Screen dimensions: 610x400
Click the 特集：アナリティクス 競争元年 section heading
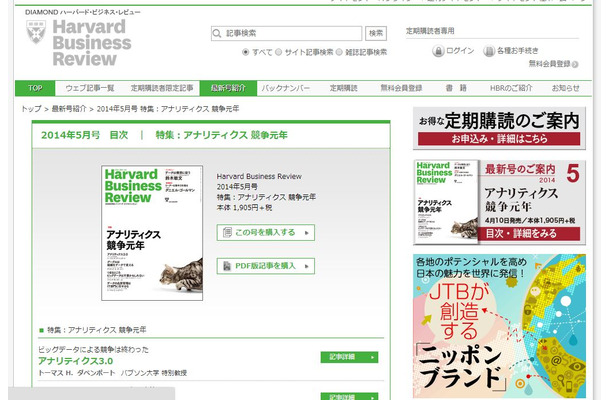(97, 330)
